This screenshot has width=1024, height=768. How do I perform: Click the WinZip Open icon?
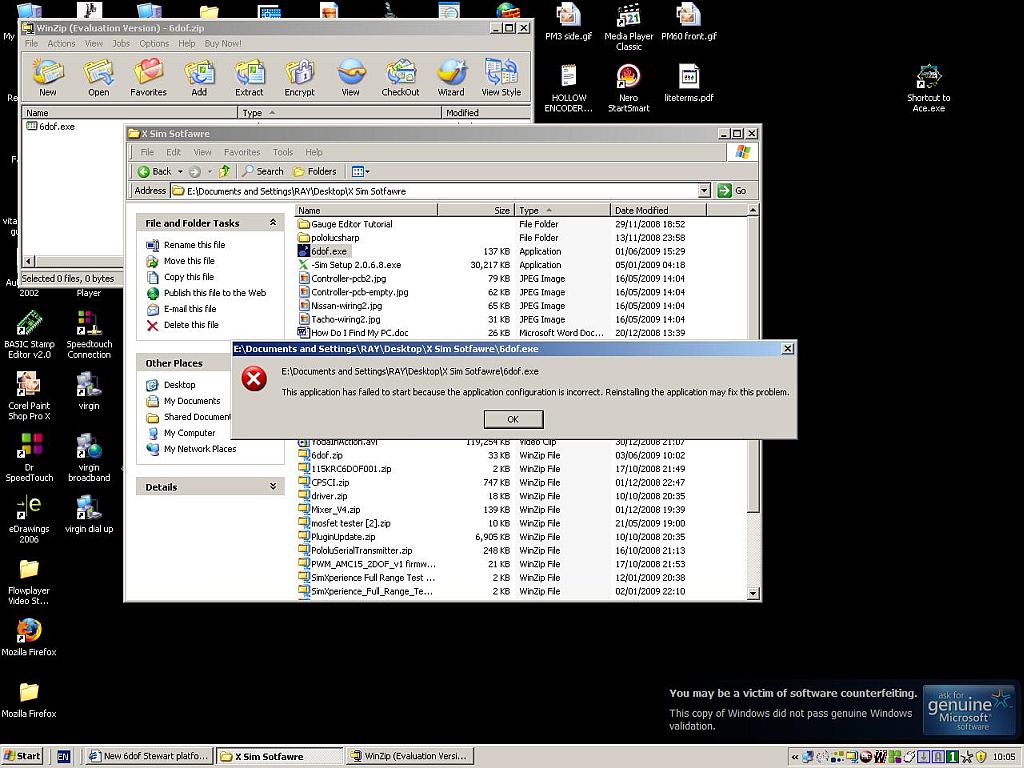99,77
